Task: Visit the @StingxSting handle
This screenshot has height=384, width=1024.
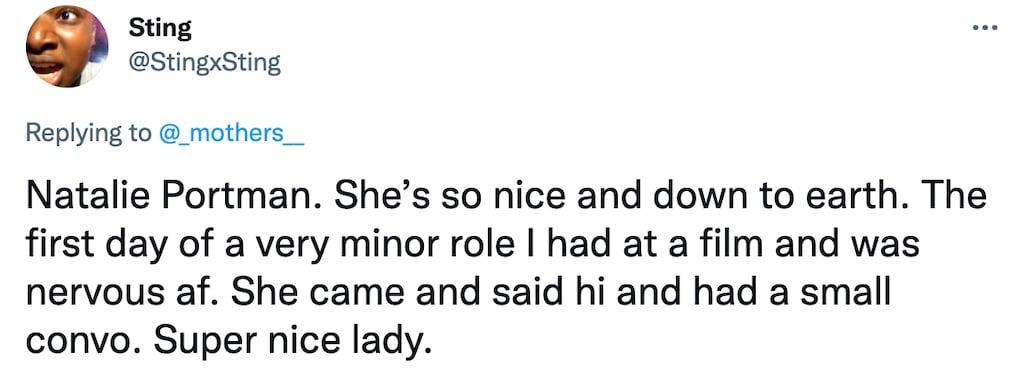Action: coord(205,63)
